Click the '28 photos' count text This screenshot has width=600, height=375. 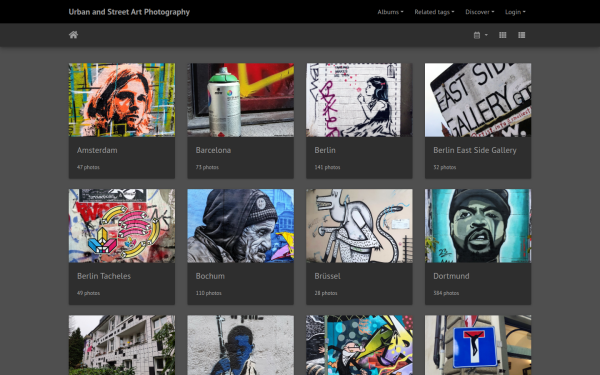(326, 293)
